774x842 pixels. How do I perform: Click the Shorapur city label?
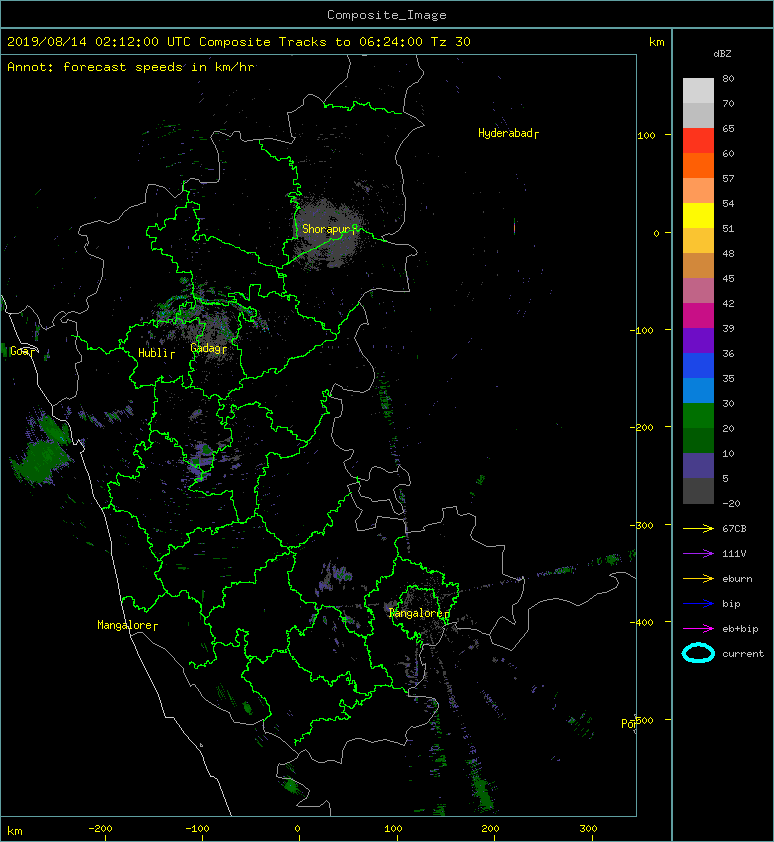328,229
